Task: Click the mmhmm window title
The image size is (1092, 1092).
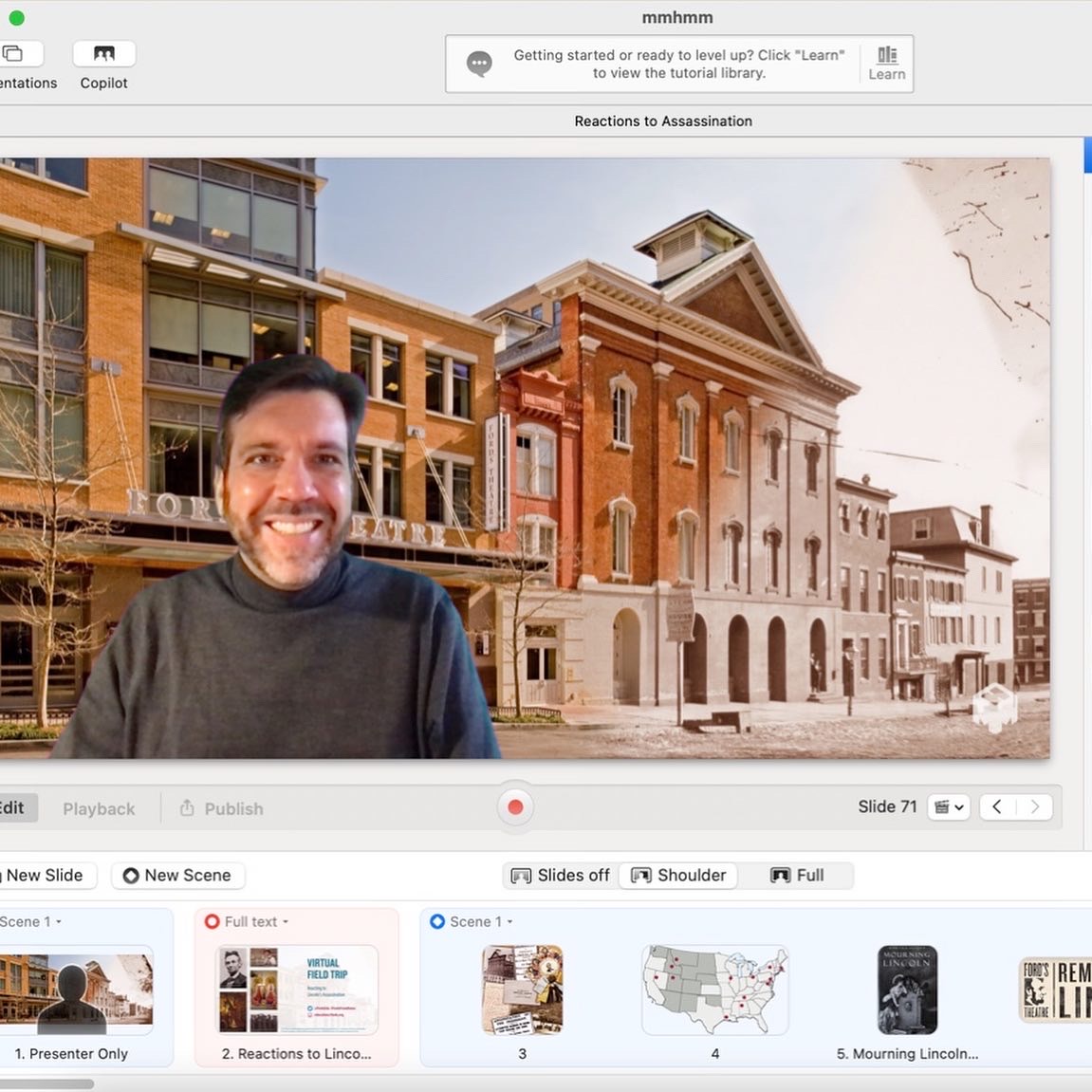Action: pos(677,17)
